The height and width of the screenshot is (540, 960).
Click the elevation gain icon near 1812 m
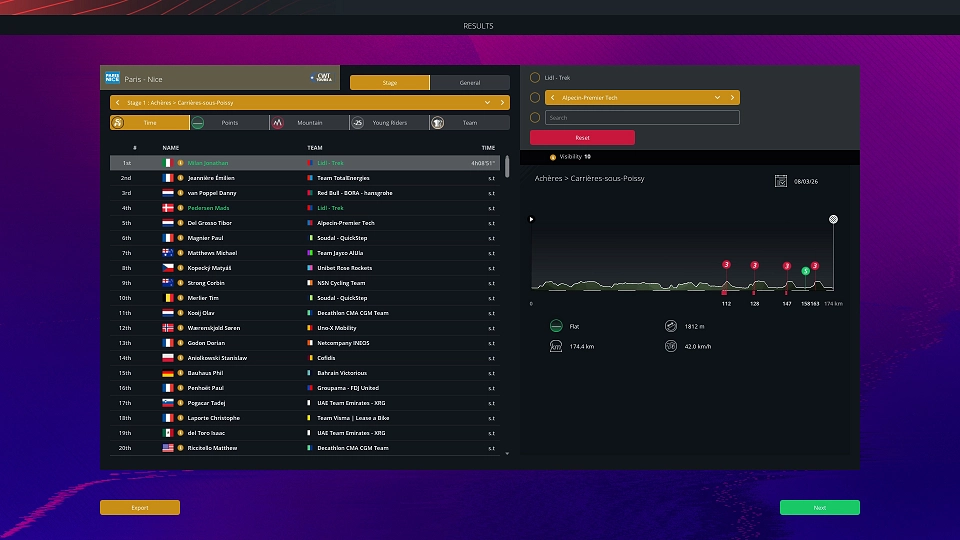click(671, 326)
